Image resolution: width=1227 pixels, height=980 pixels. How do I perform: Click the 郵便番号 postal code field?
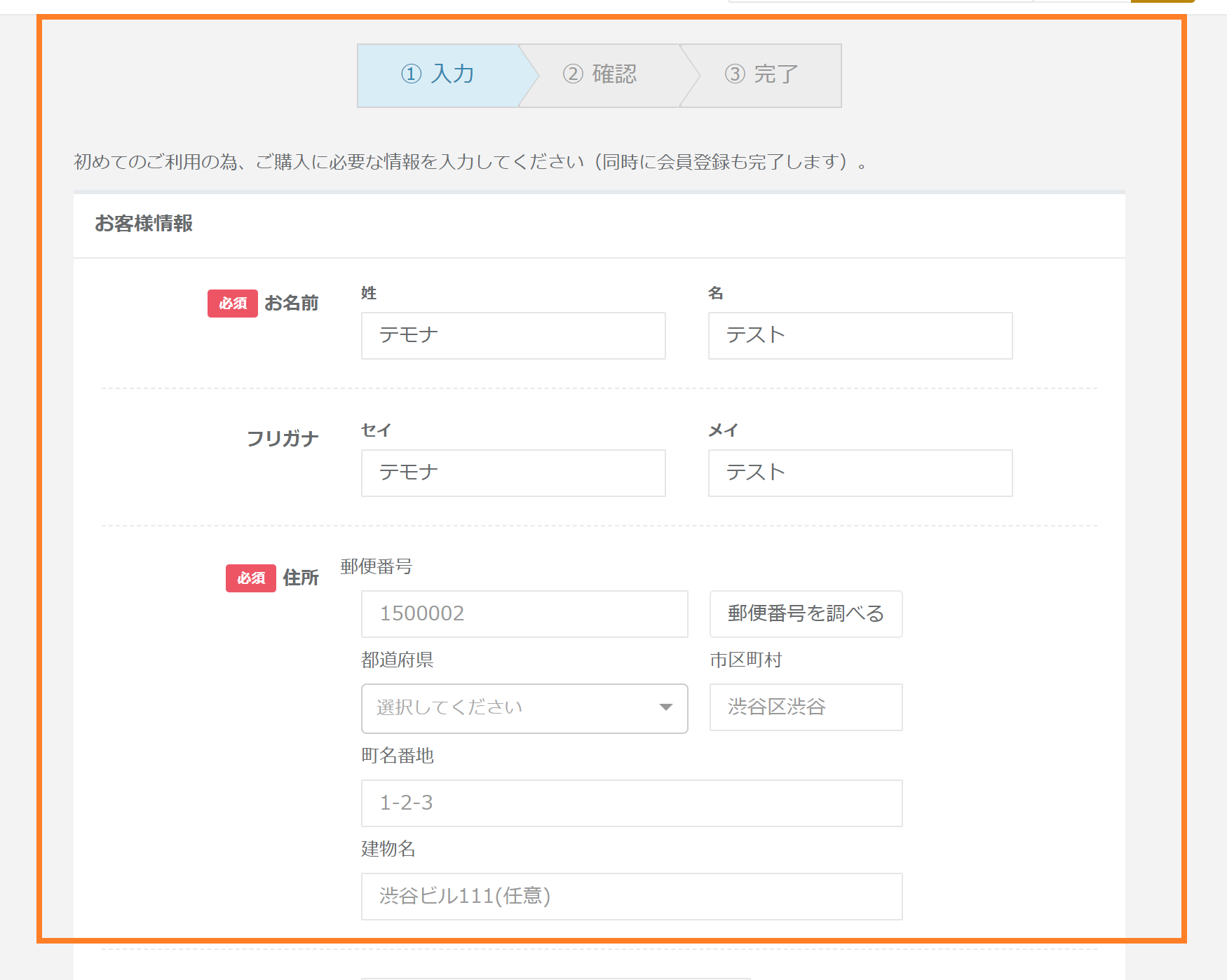[524, 614]
